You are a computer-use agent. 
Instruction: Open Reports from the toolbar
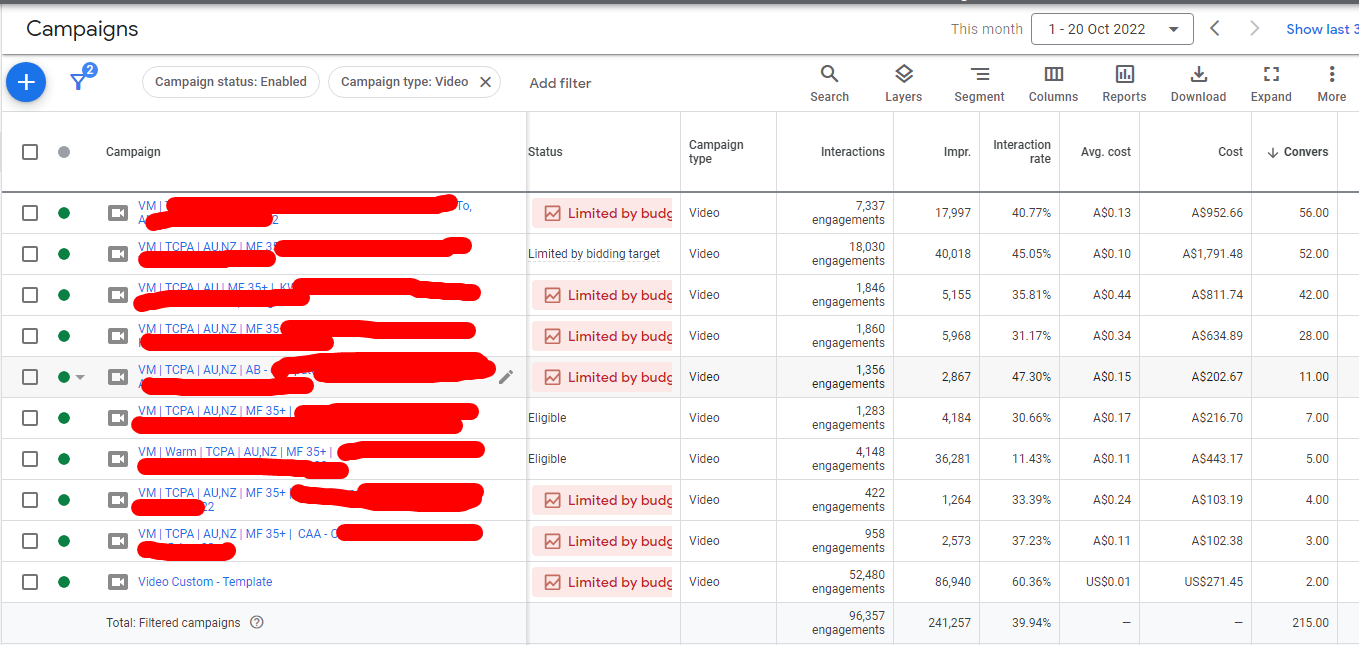(x=1124, y=83)
